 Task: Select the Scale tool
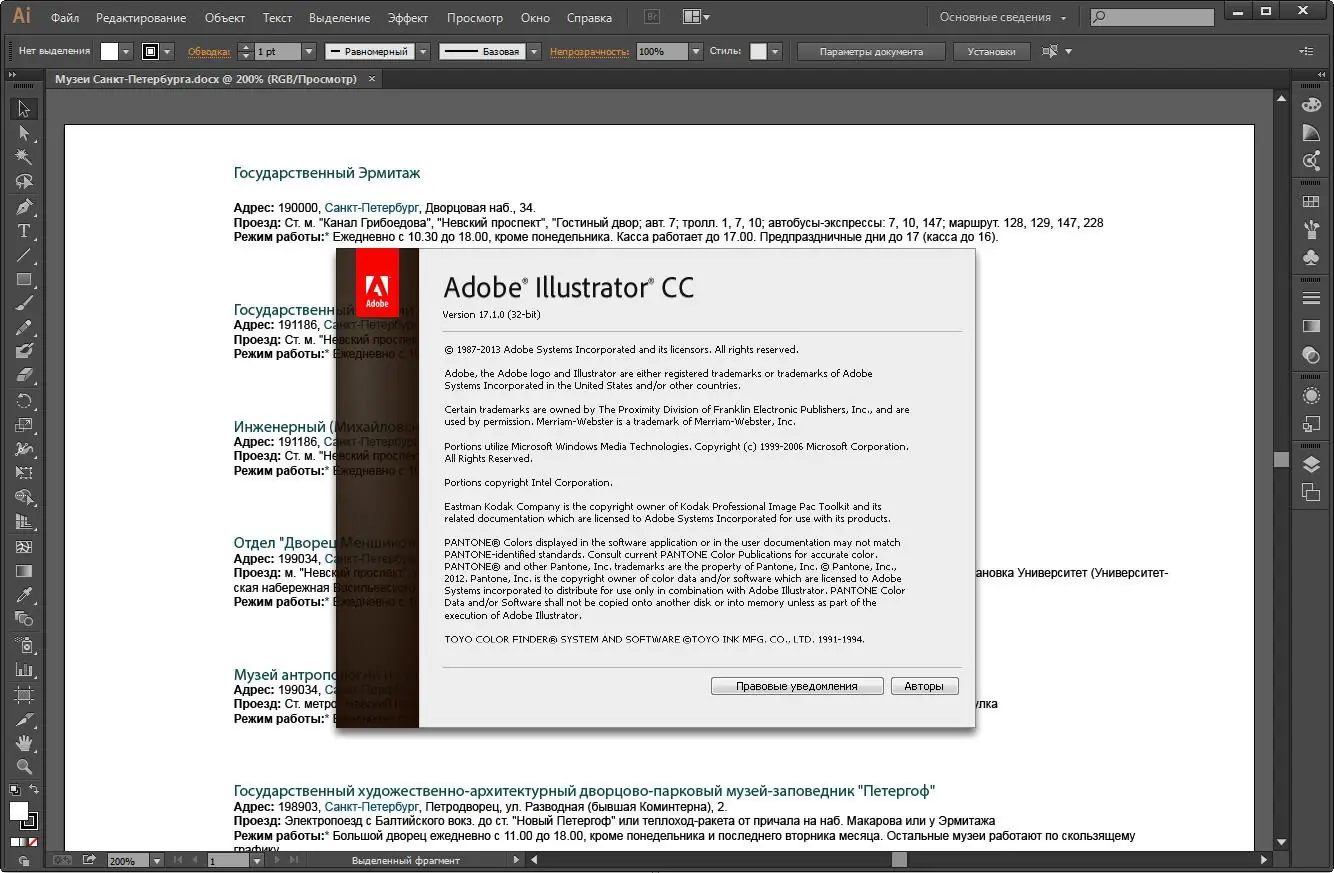pyautogui.click(x=24, y=425)
